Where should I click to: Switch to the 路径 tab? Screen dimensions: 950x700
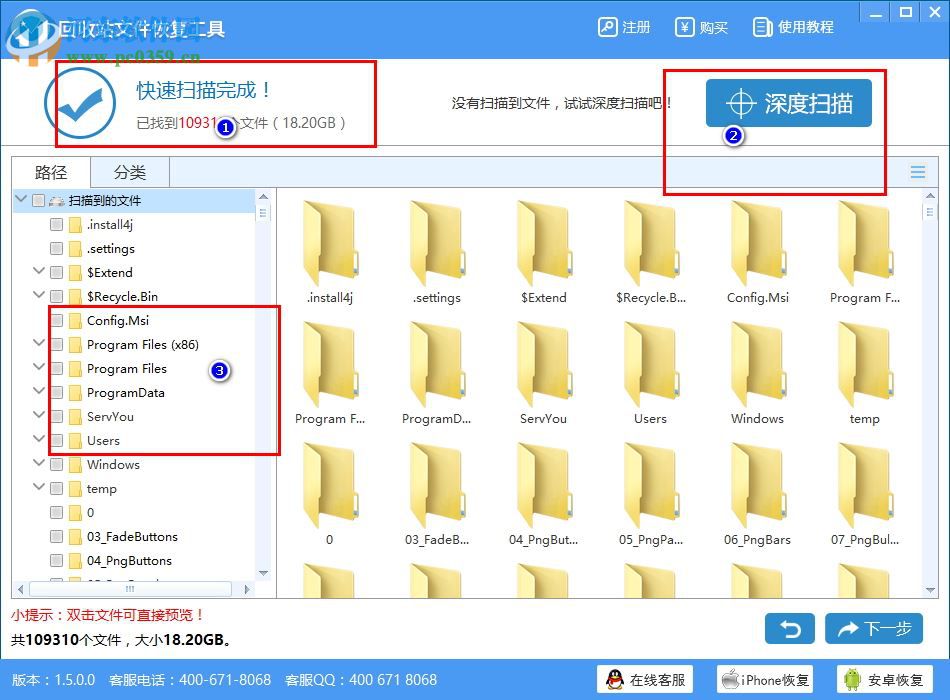click(50, 171)
